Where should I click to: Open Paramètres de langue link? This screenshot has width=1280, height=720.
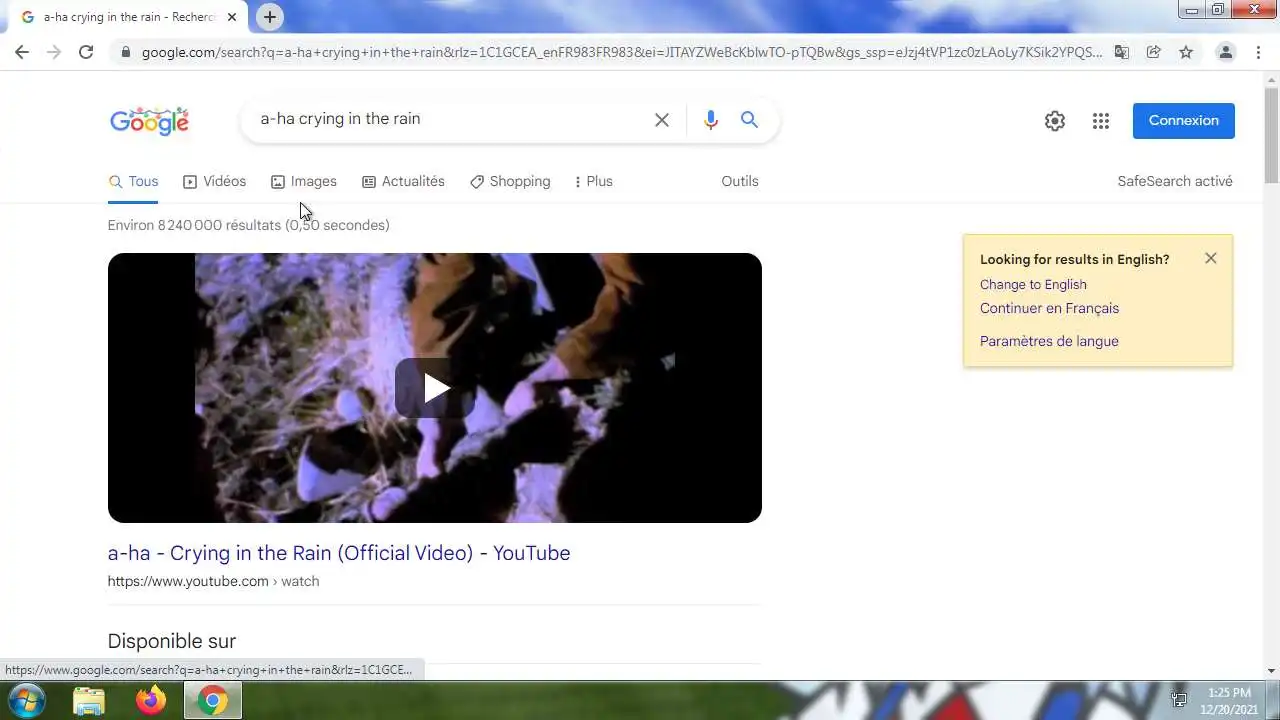[x=1049, y=341]
